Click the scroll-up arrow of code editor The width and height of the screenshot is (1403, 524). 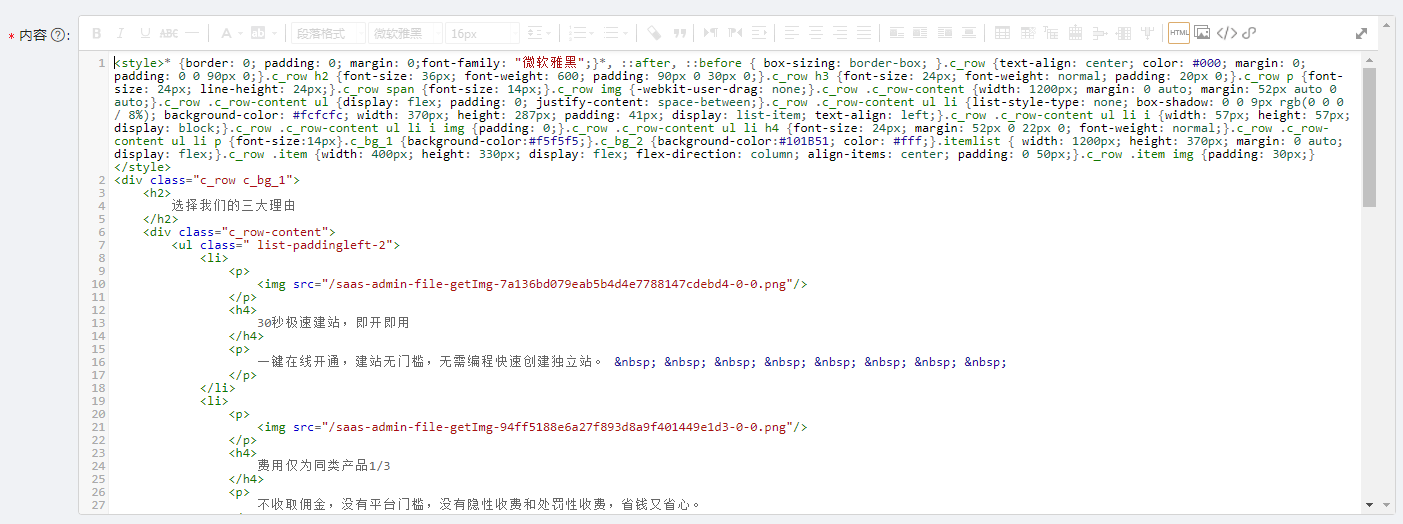[x=1369, y=58]
